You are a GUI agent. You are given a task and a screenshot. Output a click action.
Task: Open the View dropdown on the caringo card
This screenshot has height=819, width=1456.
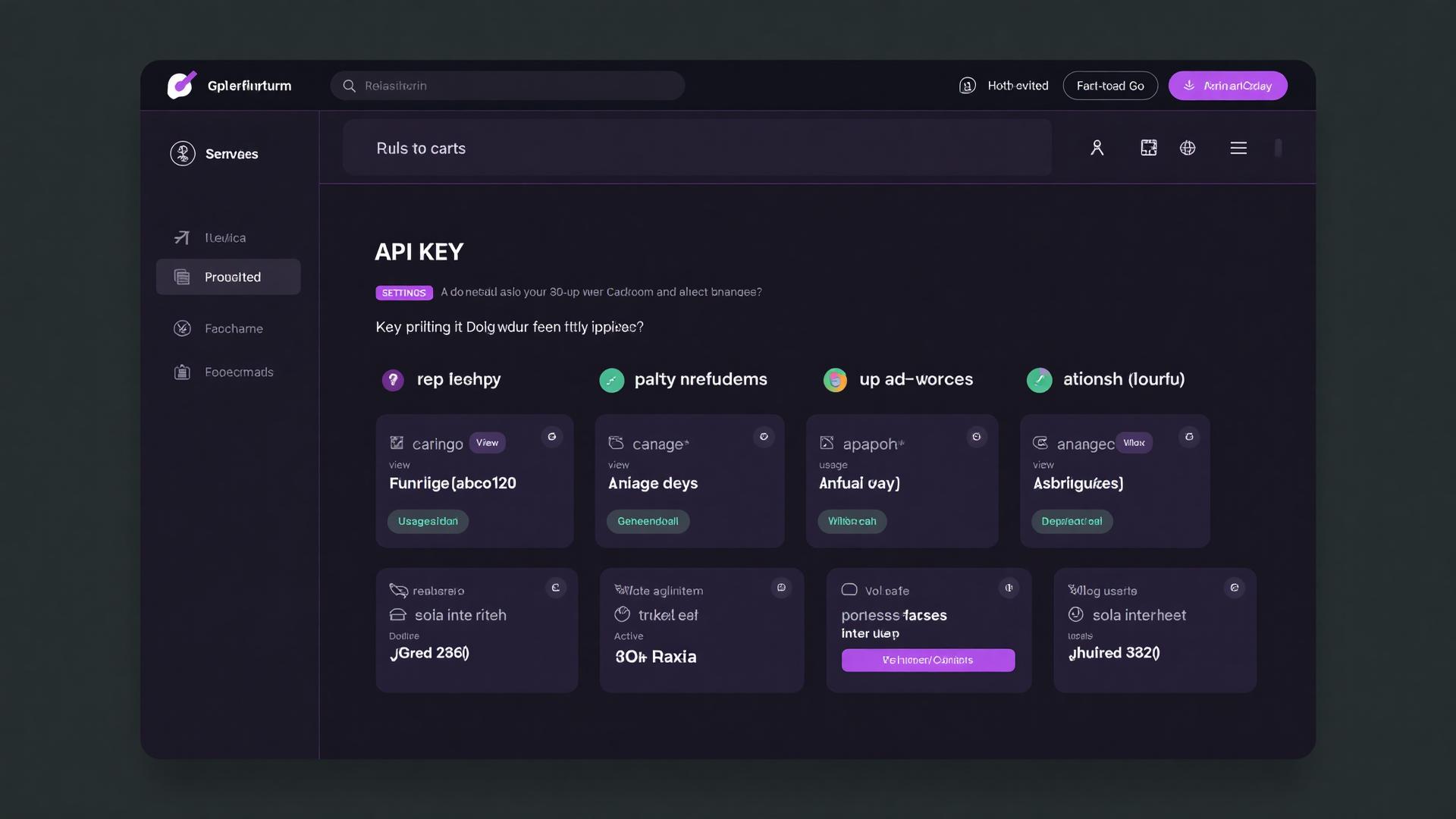pos(488,442)
